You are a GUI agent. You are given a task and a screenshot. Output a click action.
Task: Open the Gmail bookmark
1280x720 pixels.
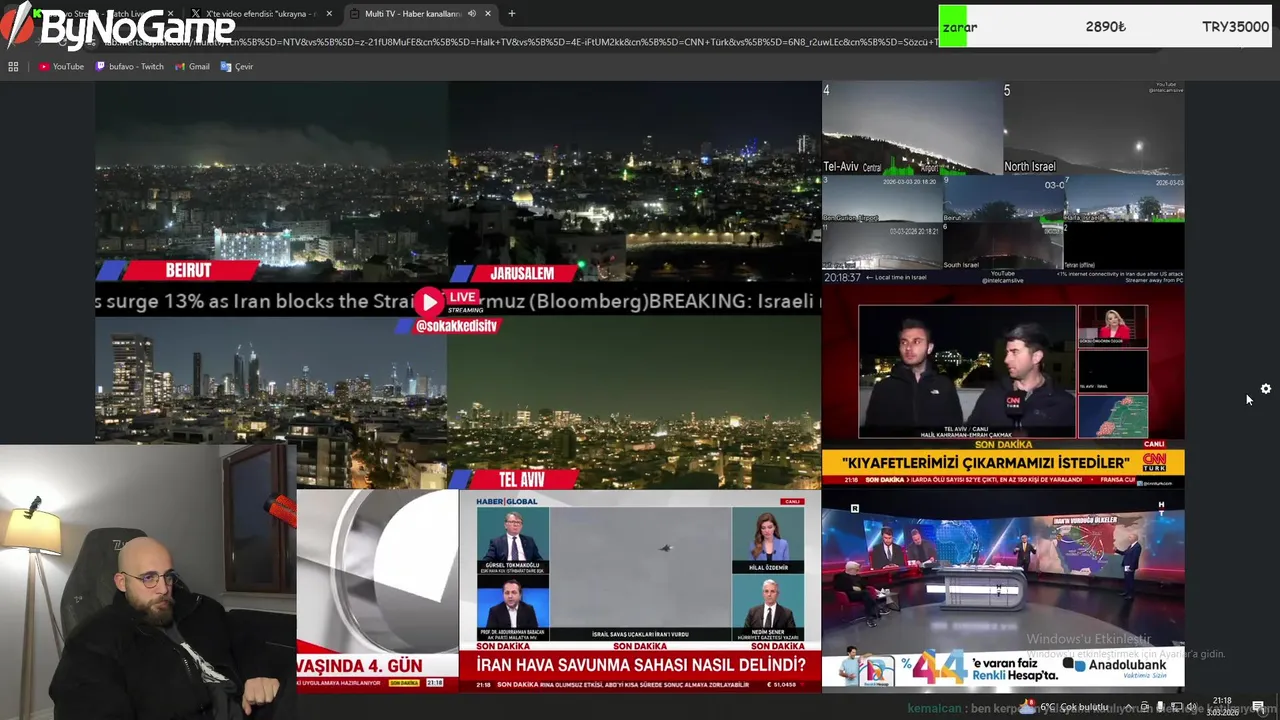click(192, 67)
